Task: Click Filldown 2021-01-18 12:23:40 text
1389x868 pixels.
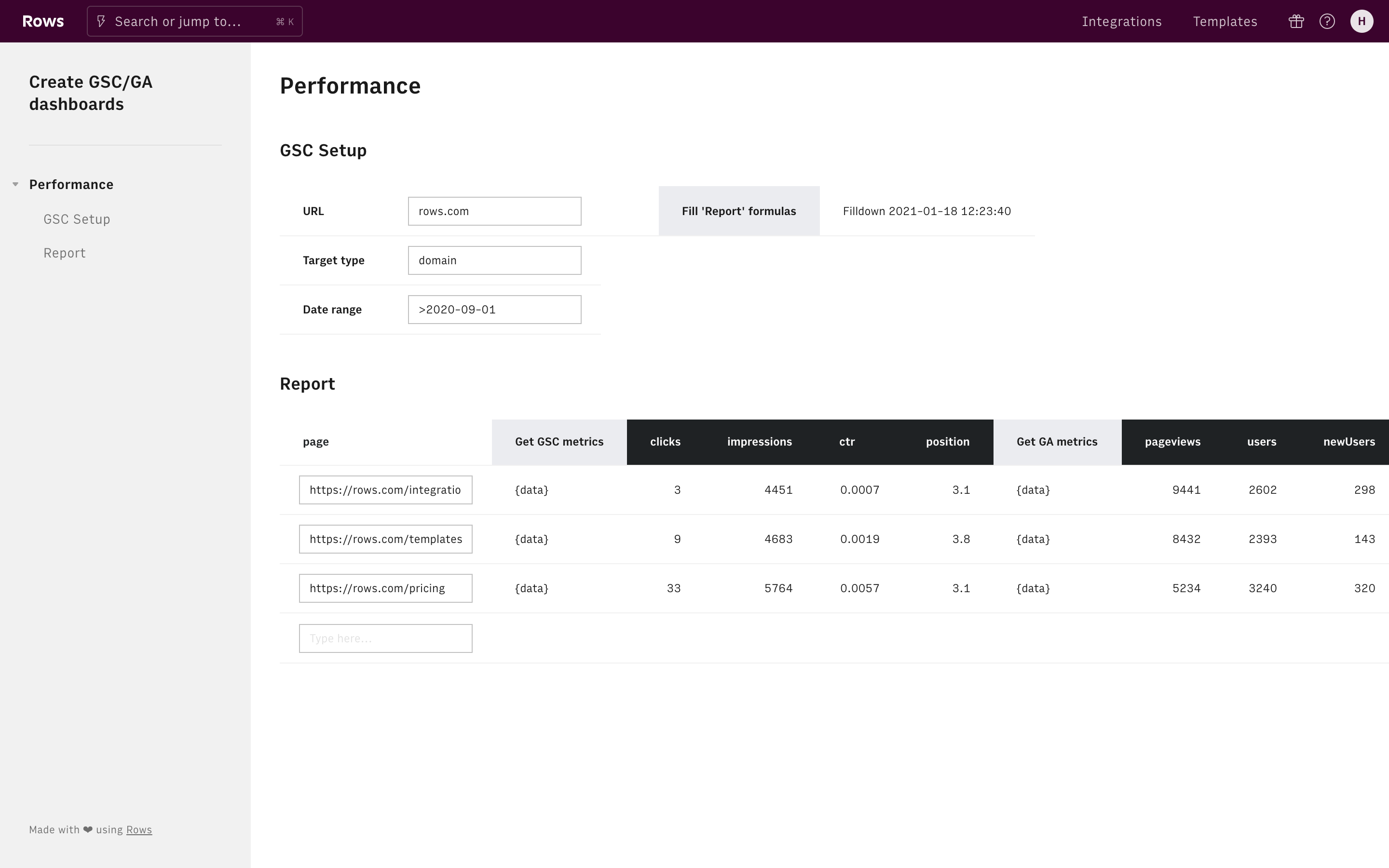Action: pyautogui.click(x=927, y=211)
